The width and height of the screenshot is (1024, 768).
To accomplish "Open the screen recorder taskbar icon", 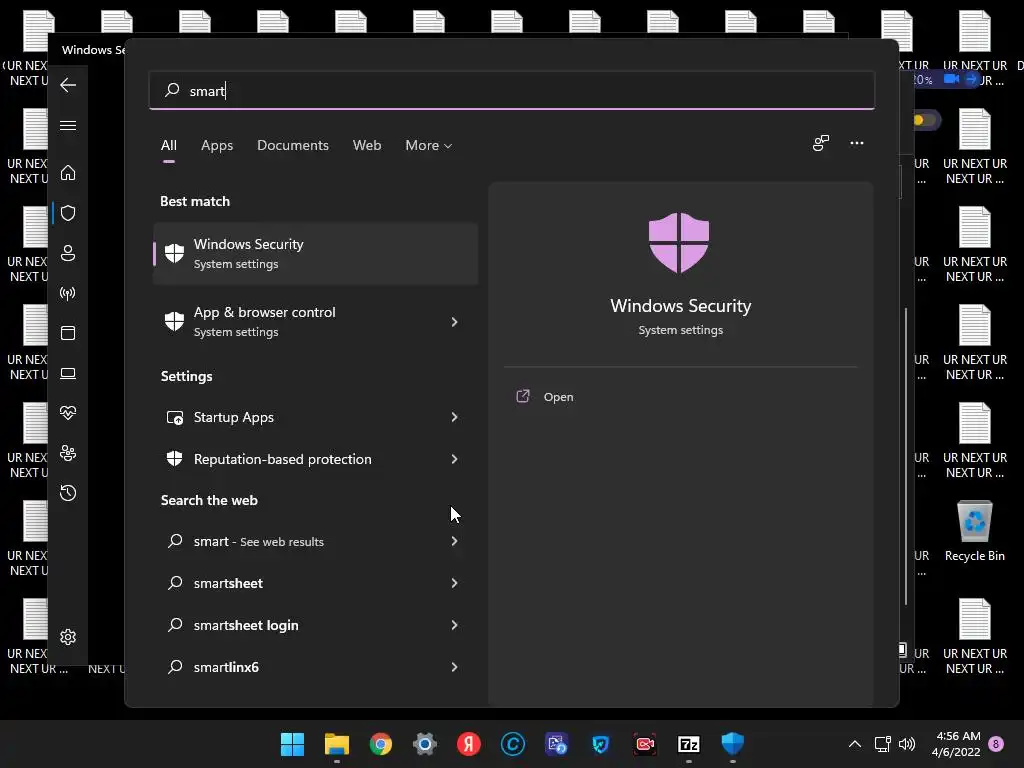I will pos(645,744).
